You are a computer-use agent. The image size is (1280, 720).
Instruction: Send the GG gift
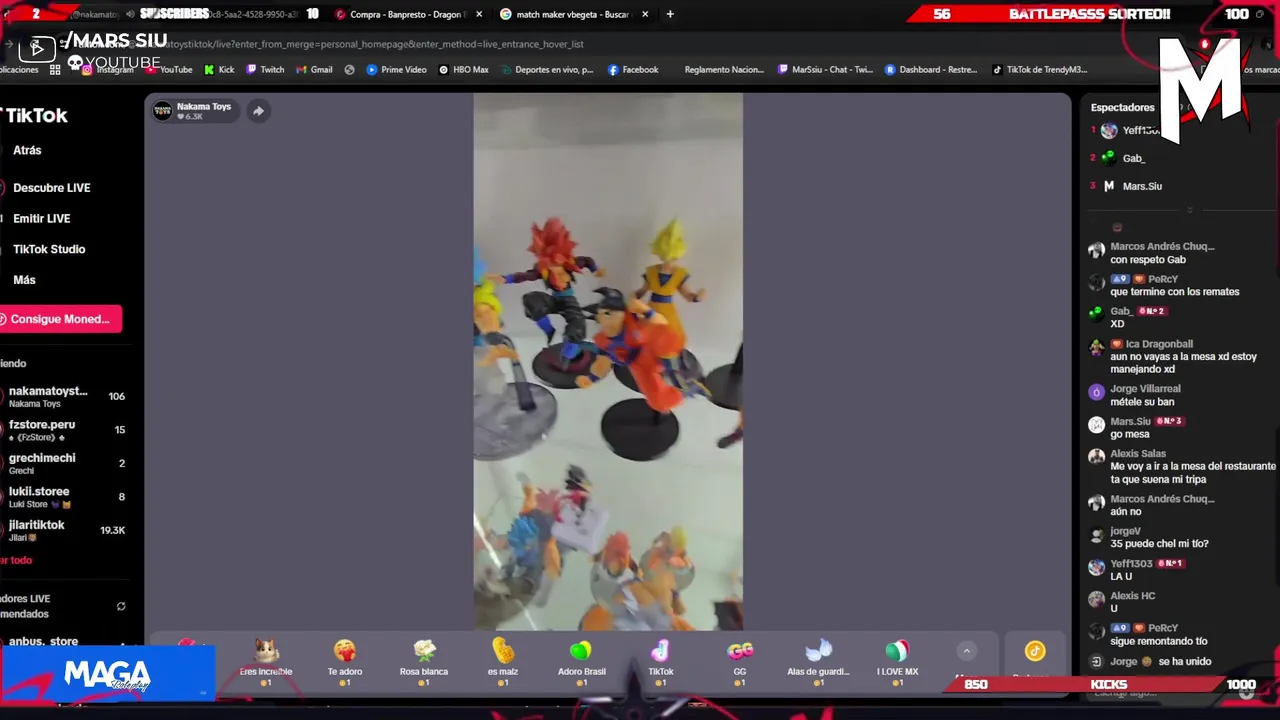(739, 661)
